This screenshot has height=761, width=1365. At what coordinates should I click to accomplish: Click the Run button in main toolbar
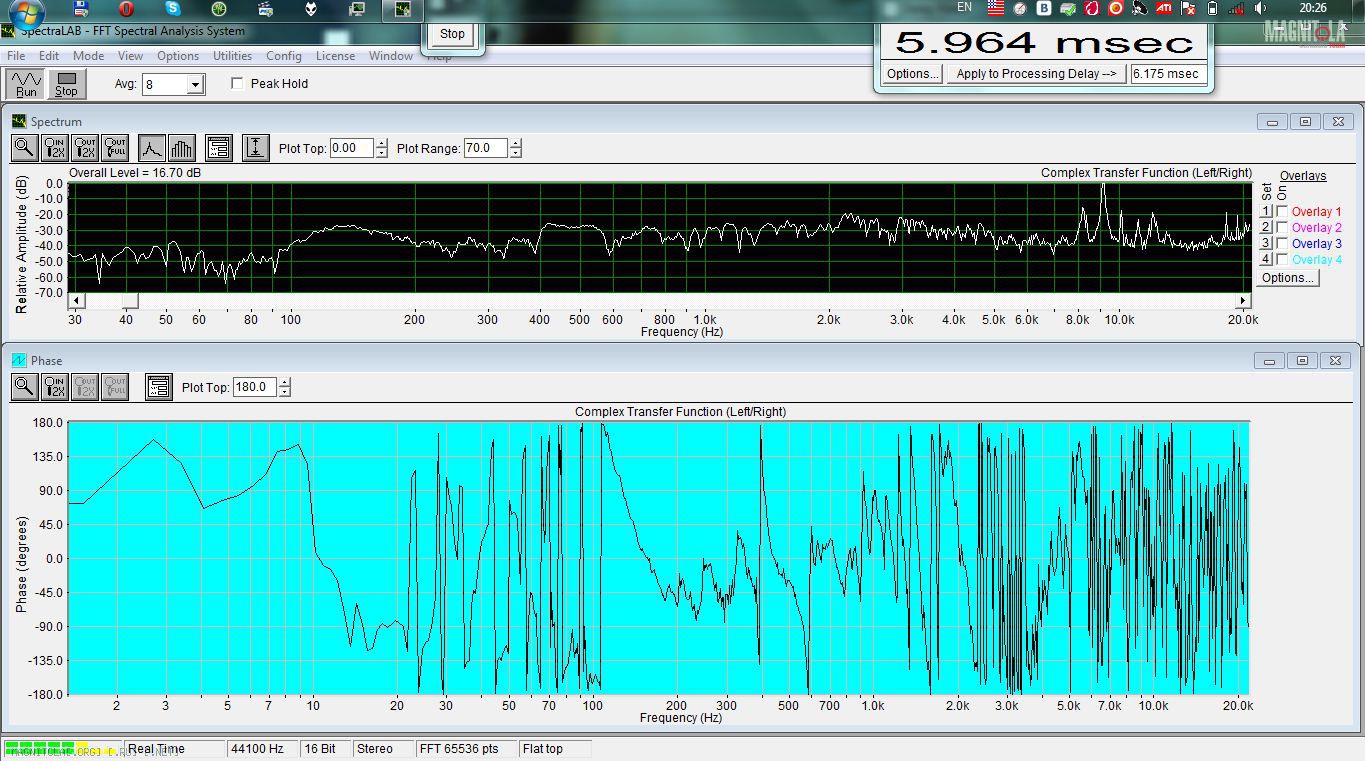coord(26,84)
